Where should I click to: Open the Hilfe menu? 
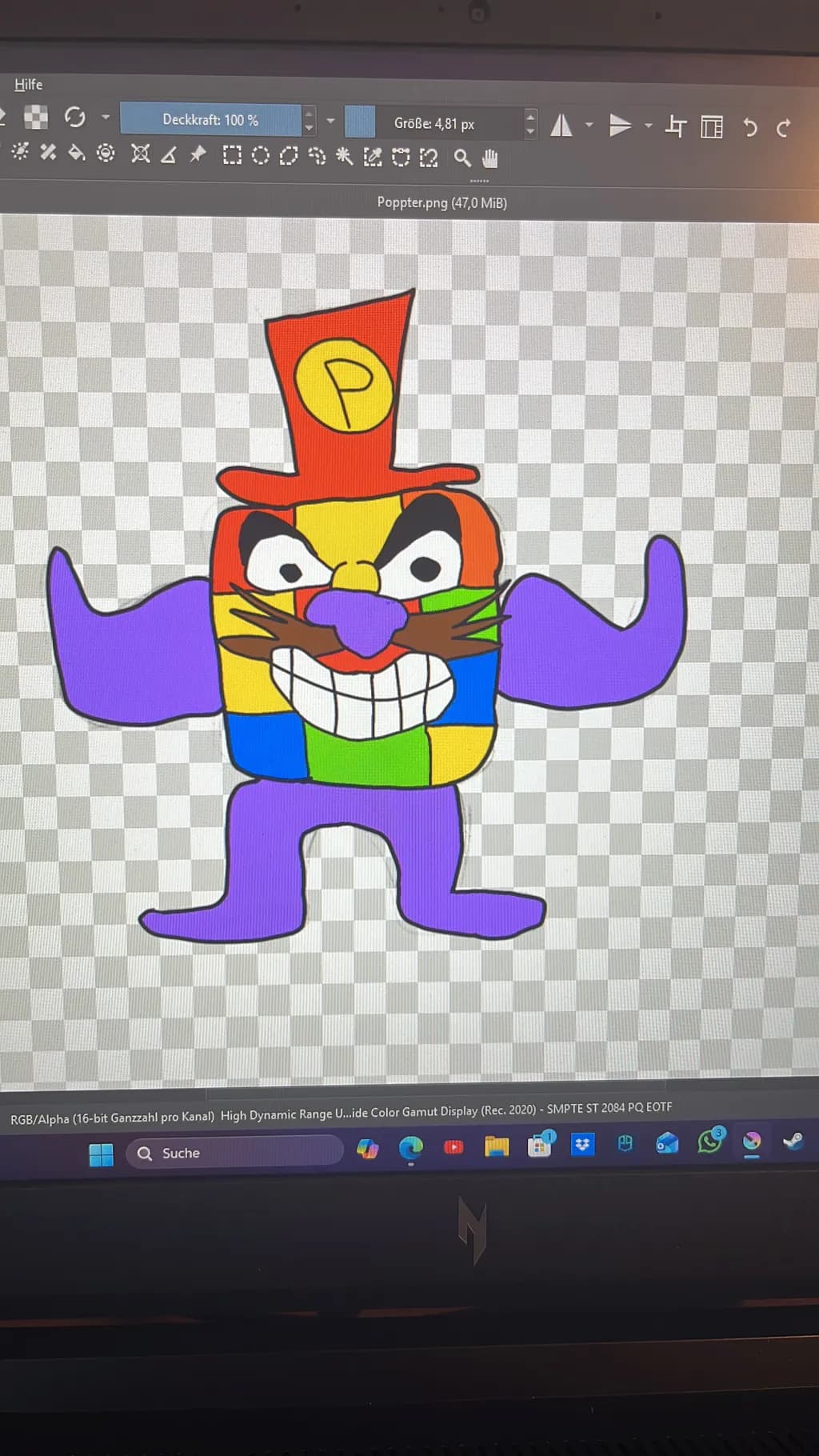tap(28, 84)
